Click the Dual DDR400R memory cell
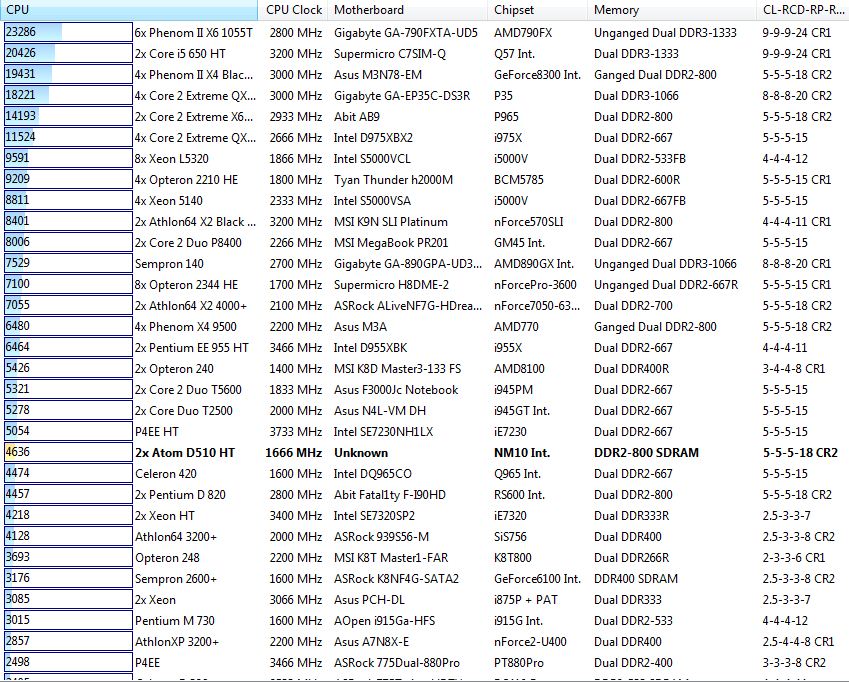Image resolution: width=849 pixels, height=682 pixels. point(631,369)
